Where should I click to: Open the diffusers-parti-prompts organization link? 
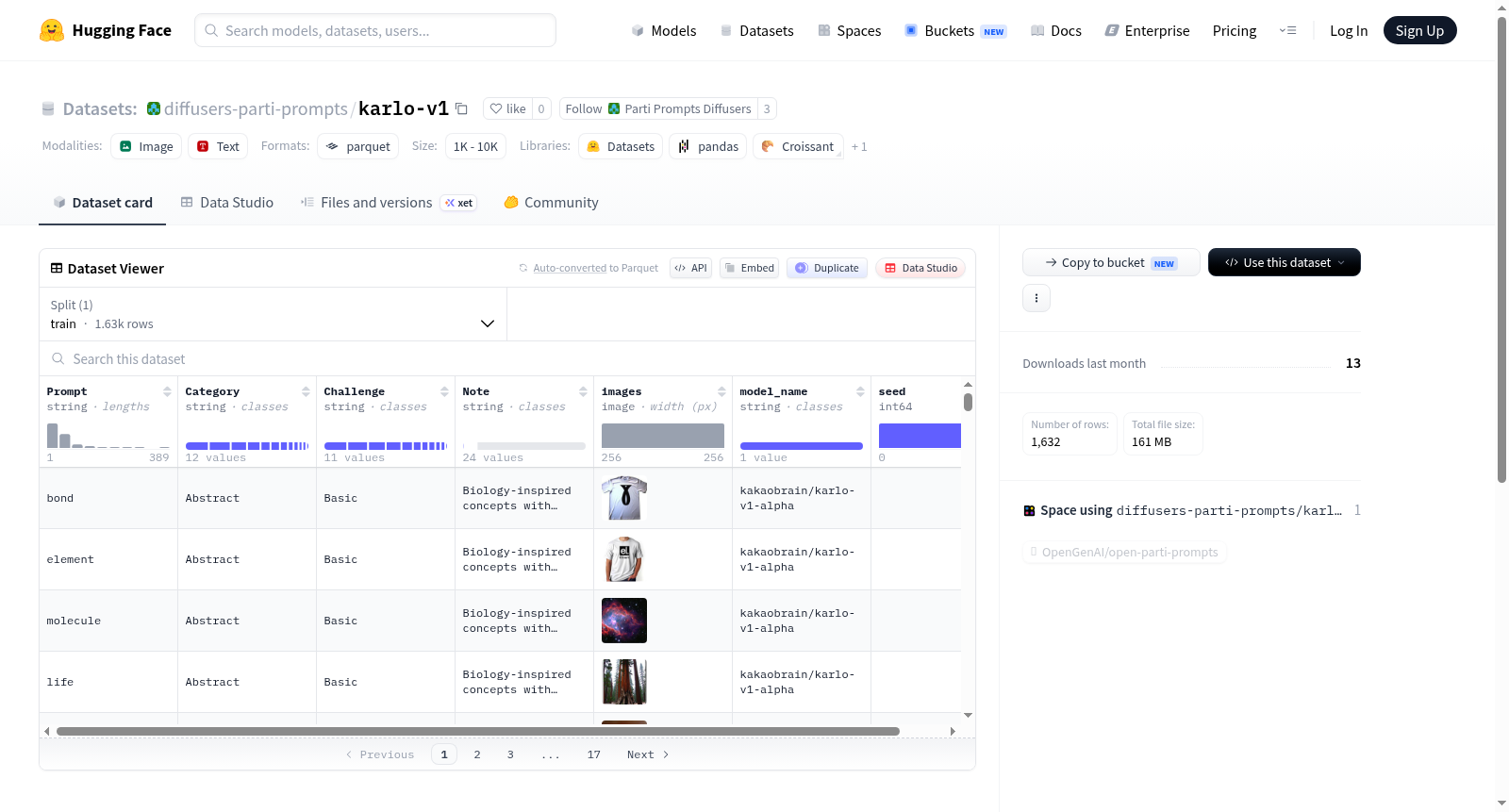coord(256,108)
